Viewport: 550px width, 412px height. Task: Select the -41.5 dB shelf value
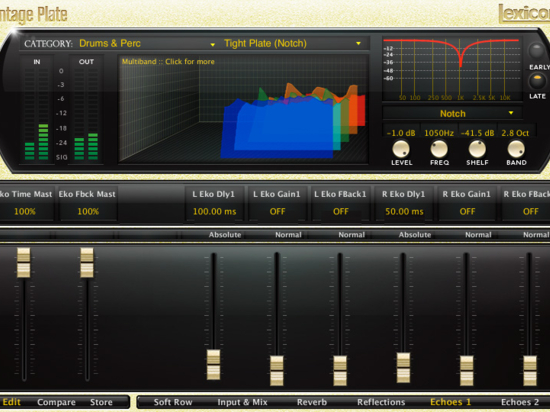[477, 133]
